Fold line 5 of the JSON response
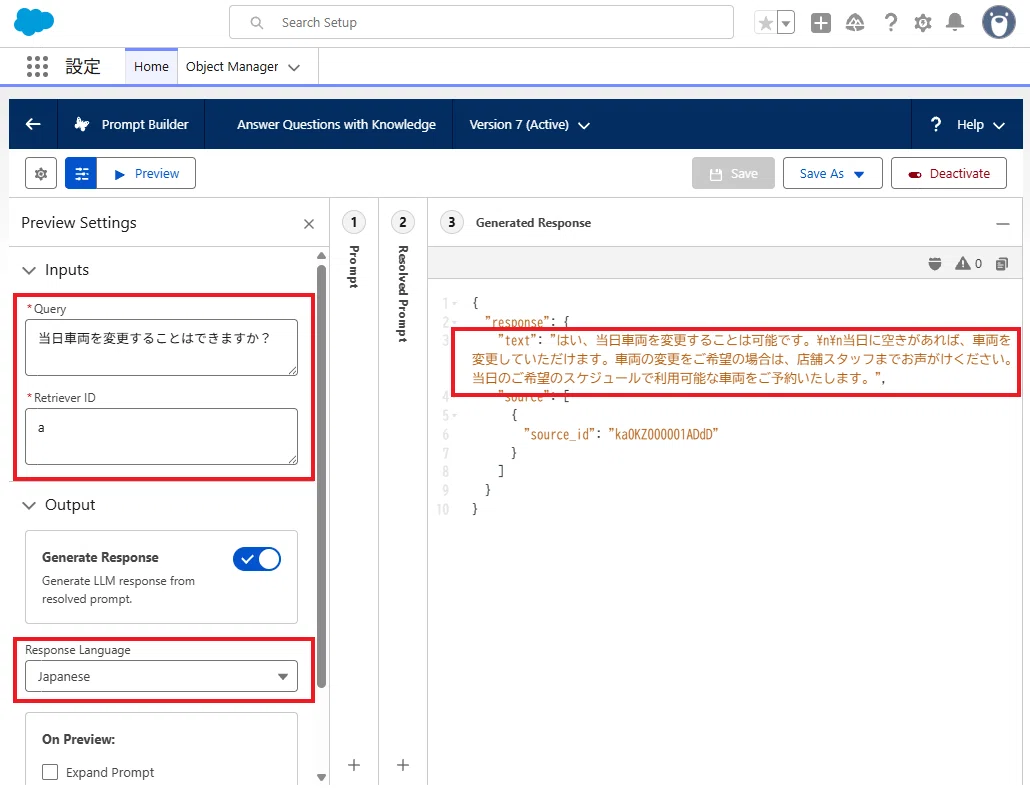Screen dimensions: 1030x790 click(x=455, y=416)
